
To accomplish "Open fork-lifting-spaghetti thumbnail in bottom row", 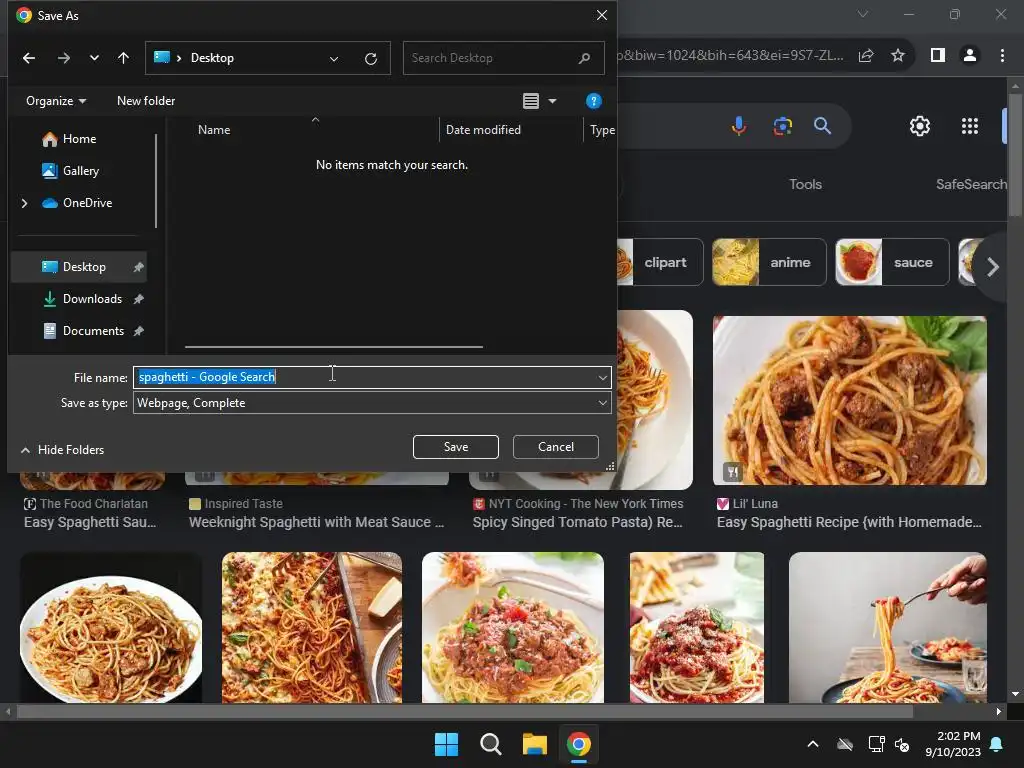I will (888, 628).
